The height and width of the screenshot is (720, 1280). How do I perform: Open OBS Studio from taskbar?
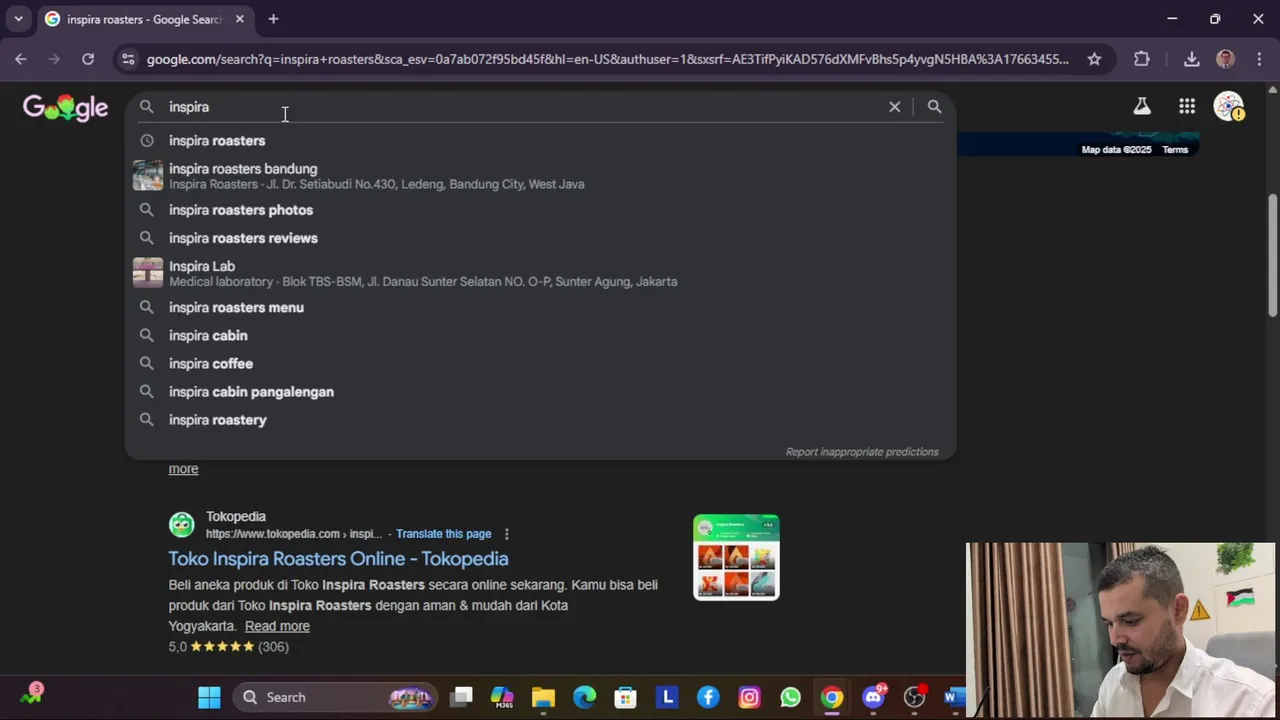[914, 697]
